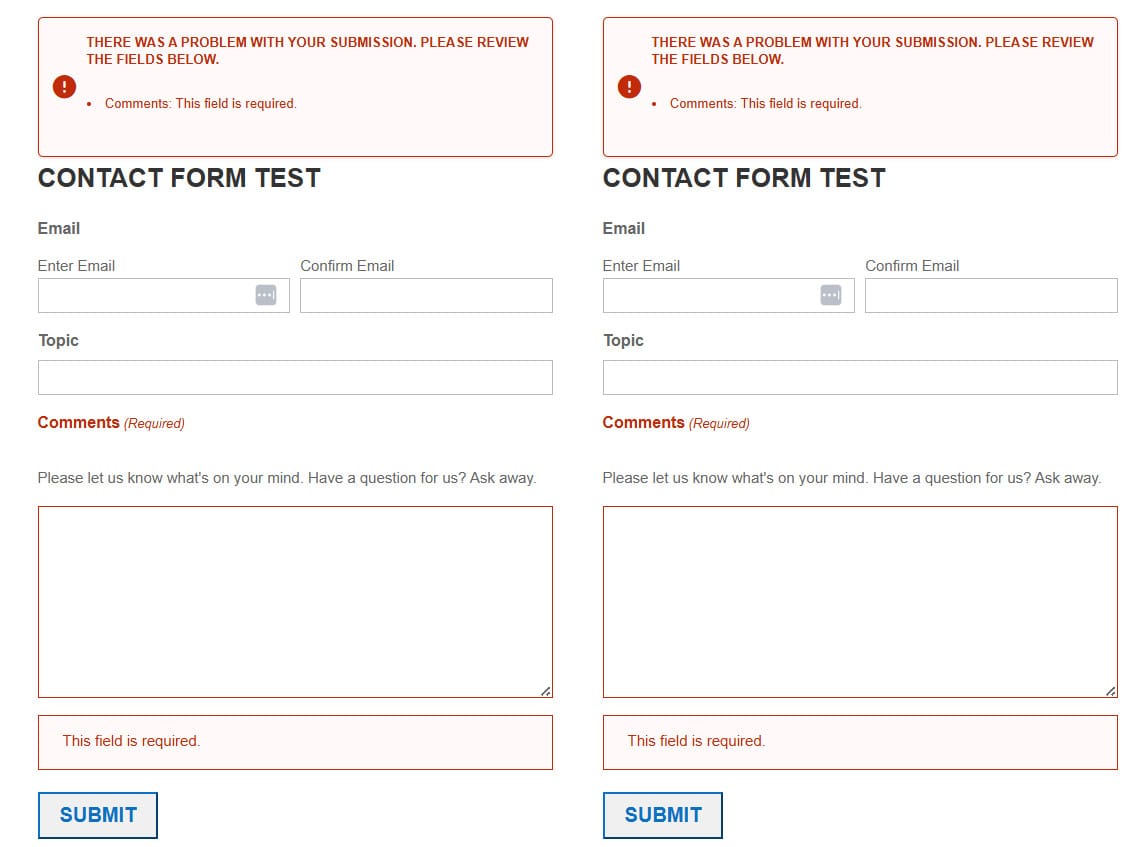Image resolution: width=1129 pixels, height=847 pixels.
Task: Click the password manager icon in right Enter Email field
Action: (x=831, y=295)
